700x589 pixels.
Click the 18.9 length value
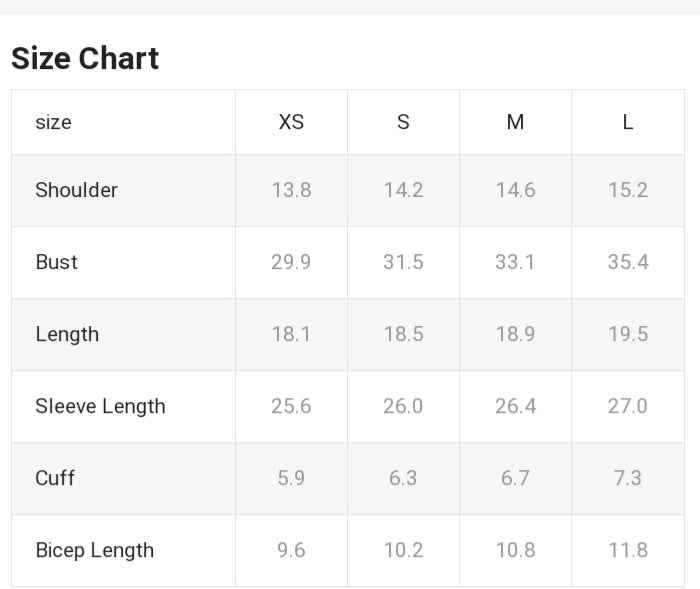(x=515, y=334)
